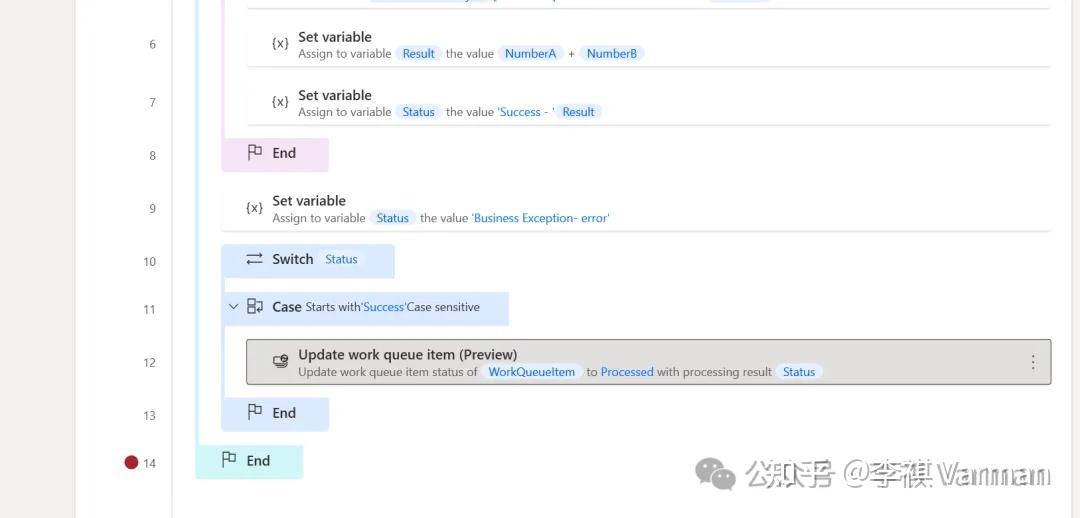Click the Processed status link
Screen dimensions: 1080x518
point(627,372)
